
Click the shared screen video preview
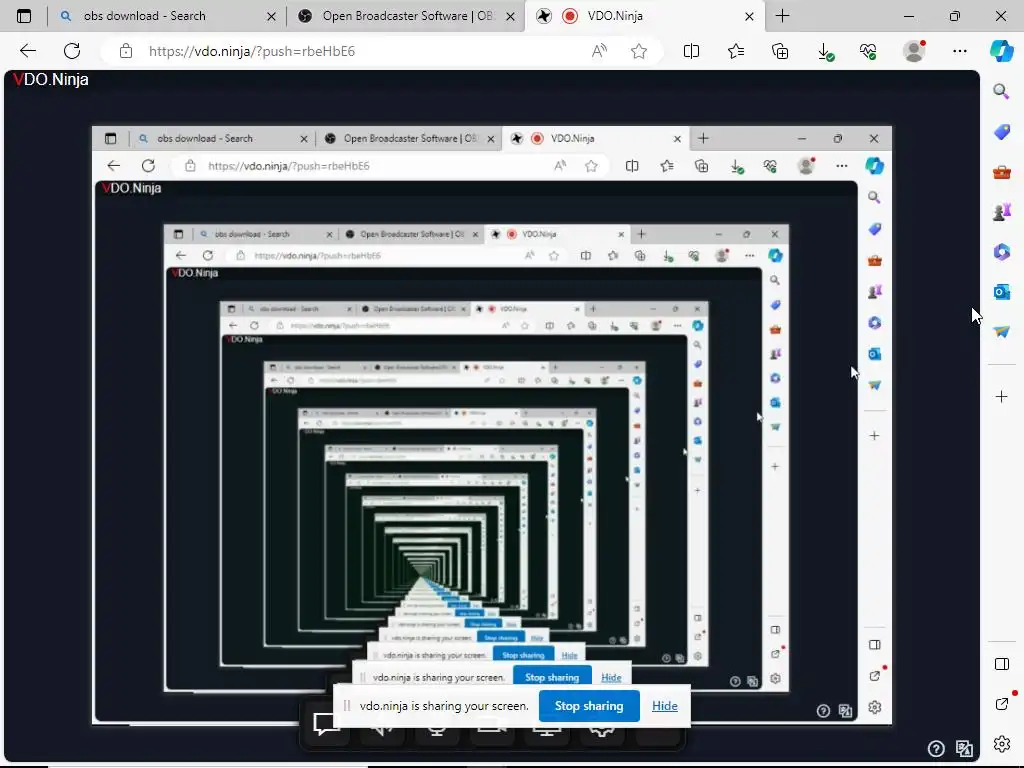[x=492, y=424]
